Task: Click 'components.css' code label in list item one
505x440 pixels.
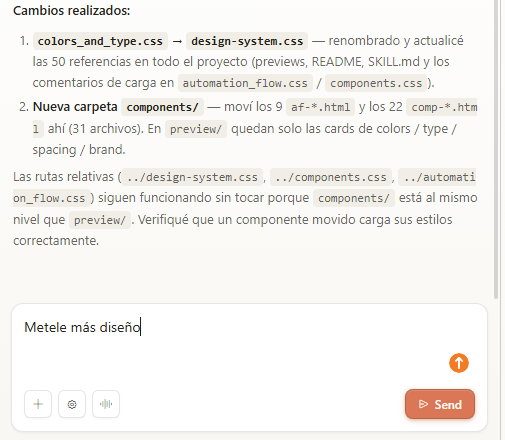Action: (x=376, y=83)
